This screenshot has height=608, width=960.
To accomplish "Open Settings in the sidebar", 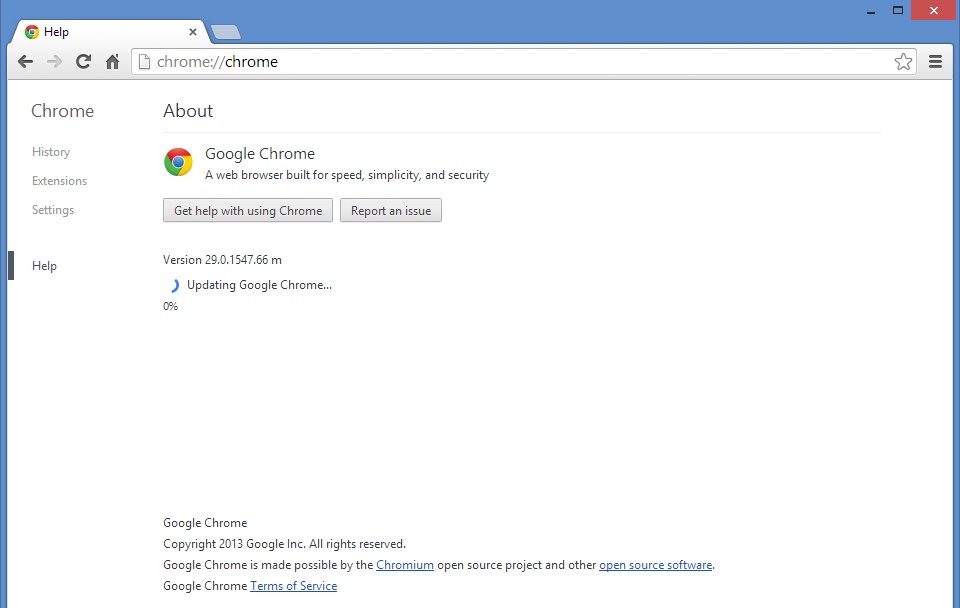I will [x=53, y=209].
